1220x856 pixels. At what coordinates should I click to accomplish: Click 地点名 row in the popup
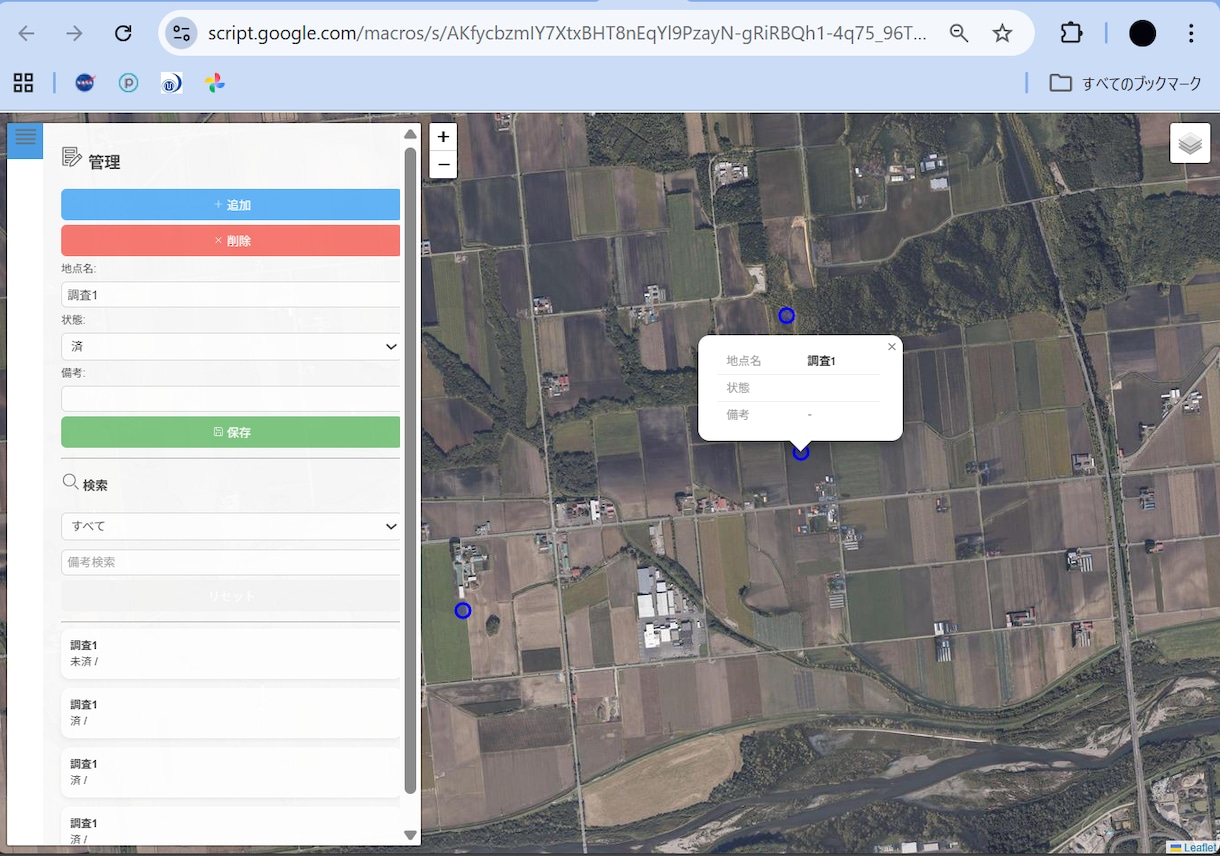point(799,361)
